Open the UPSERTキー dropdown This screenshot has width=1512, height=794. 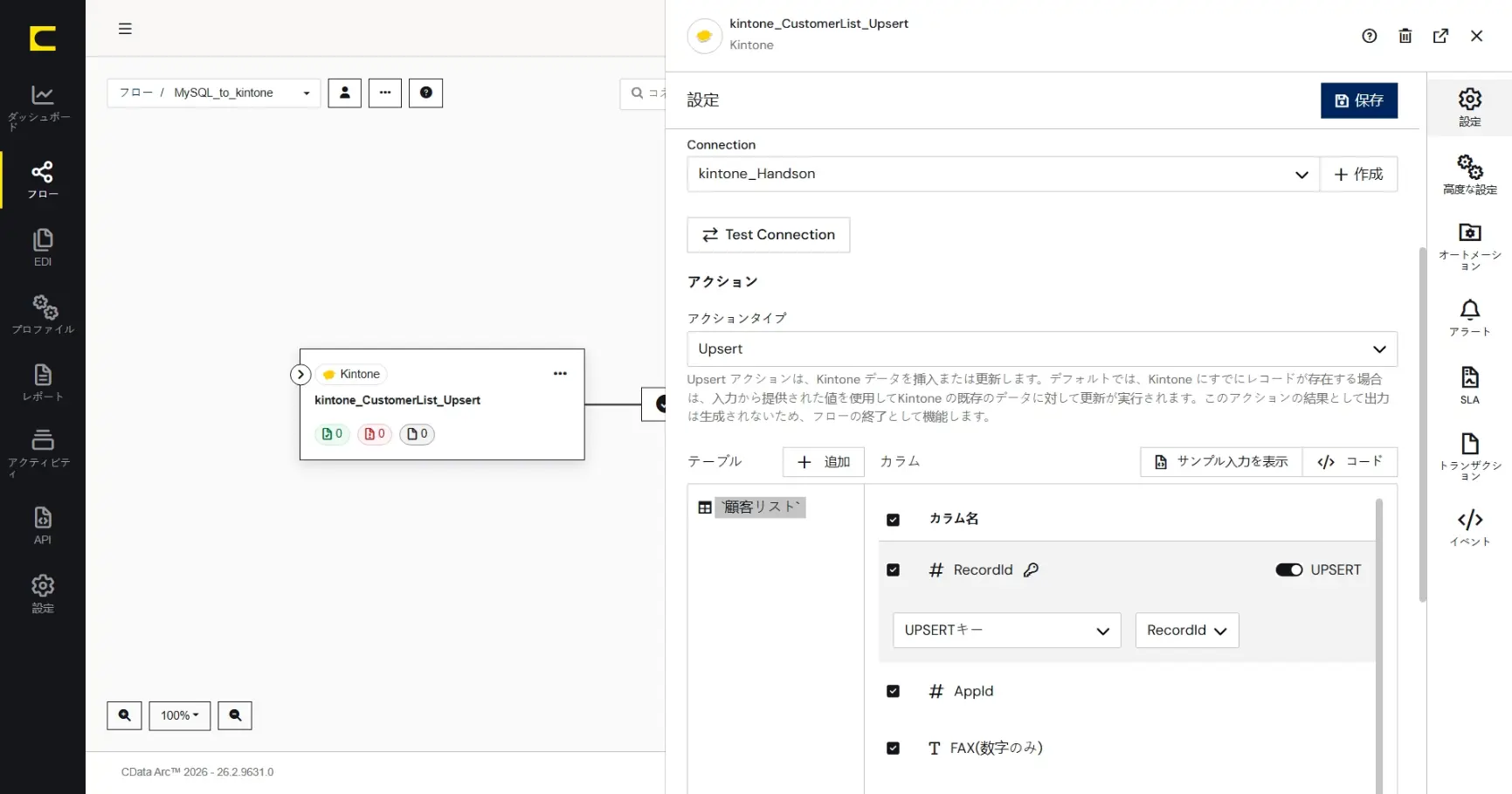(1006, 631)
